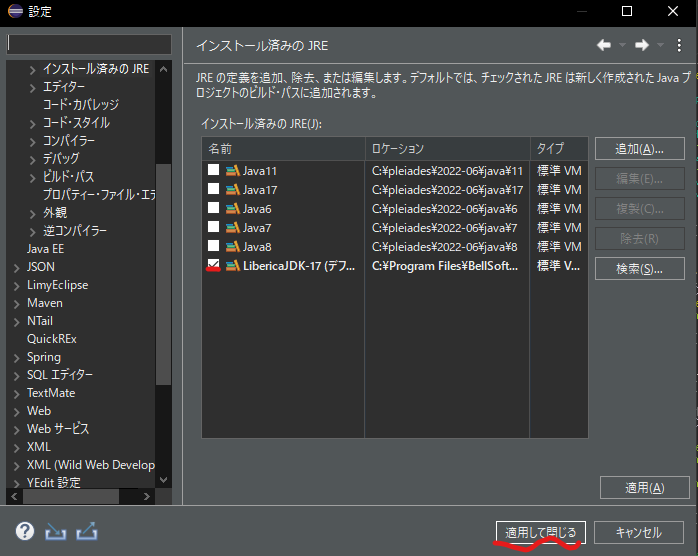
Task: Select XML in the tree
Action: click(39, 446)
